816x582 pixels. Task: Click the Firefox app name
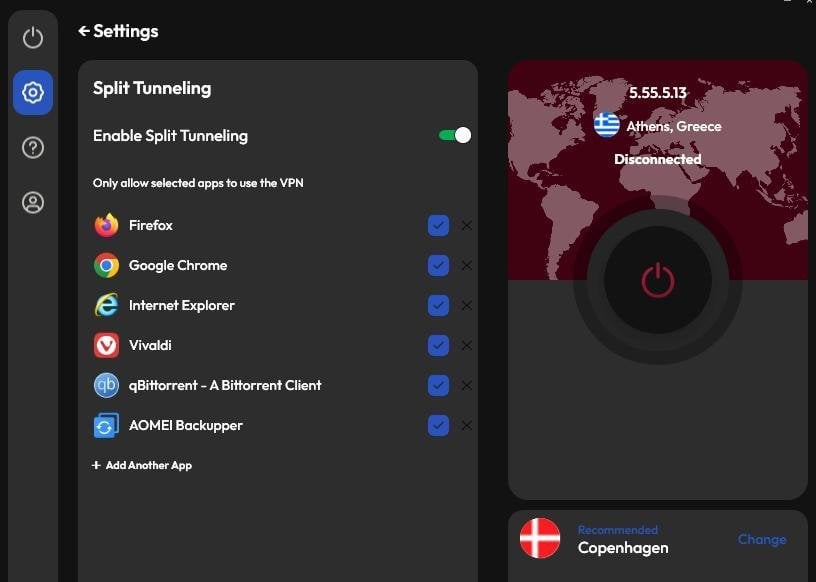click(x=151, y=225)
